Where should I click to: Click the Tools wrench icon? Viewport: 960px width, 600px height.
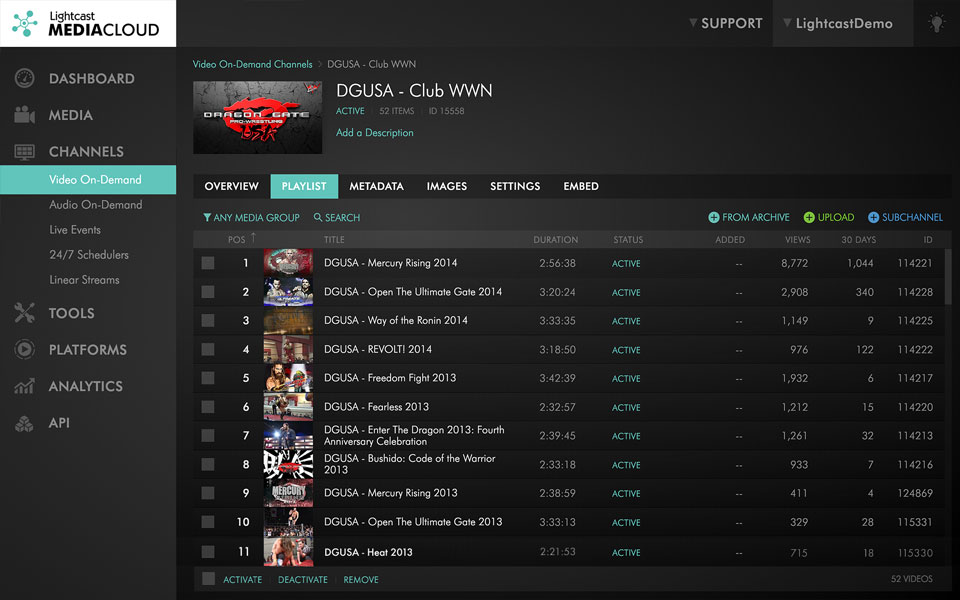click(x=24, y=313)
